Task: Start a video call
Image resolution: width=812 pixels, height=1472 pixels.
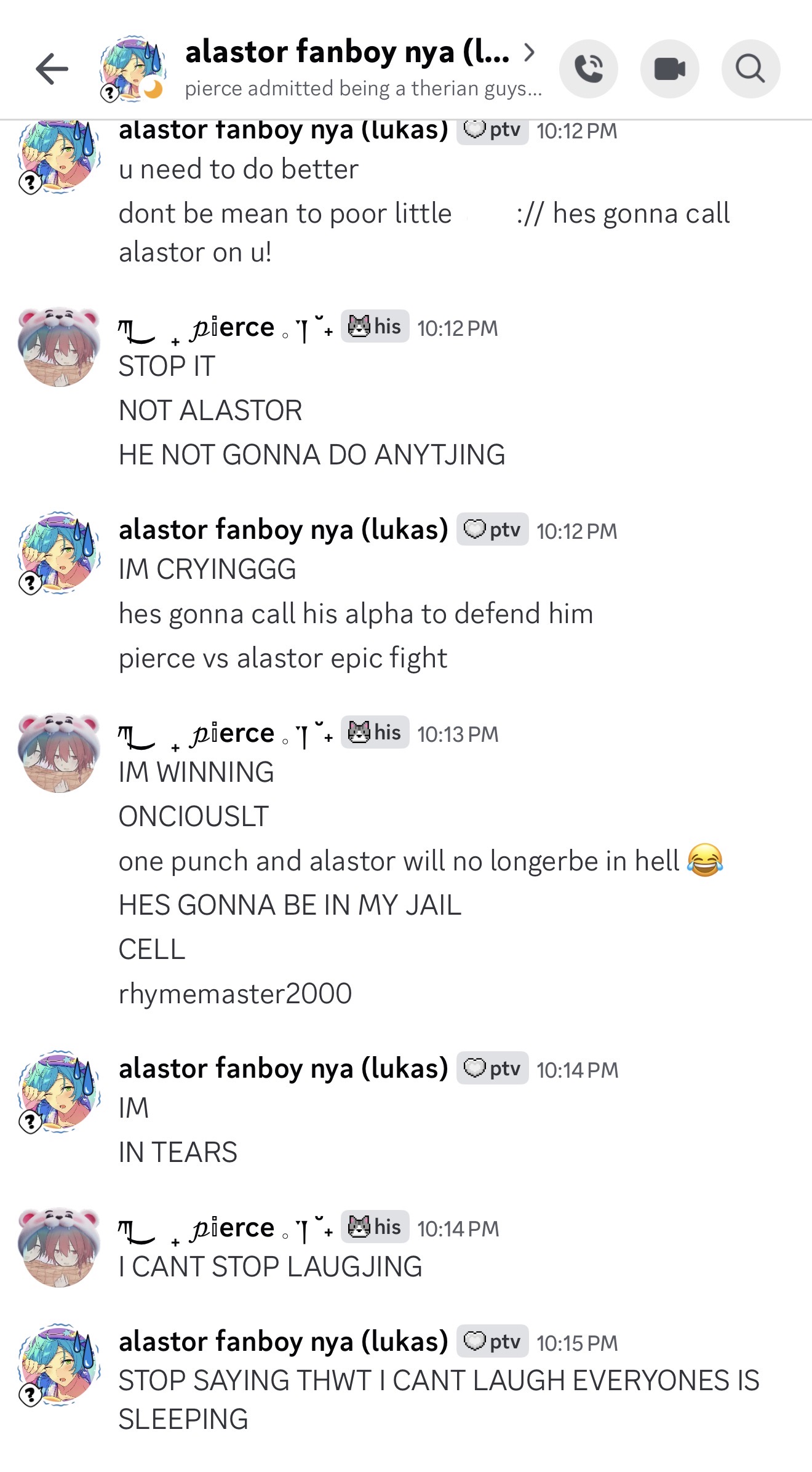Action: coord(670,69)
